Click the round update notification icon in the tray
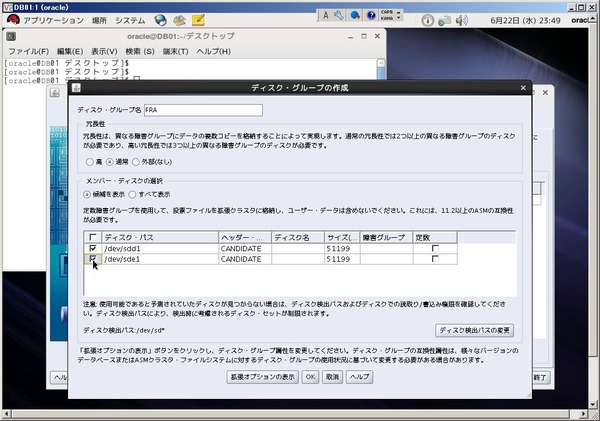 [x=427, y=20]
